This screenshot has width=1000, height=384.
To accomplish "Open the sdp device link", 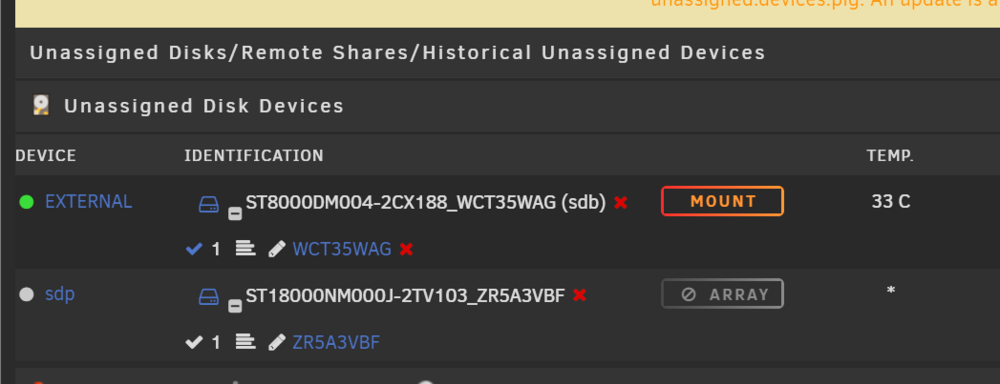I will [x=60, y=295].
